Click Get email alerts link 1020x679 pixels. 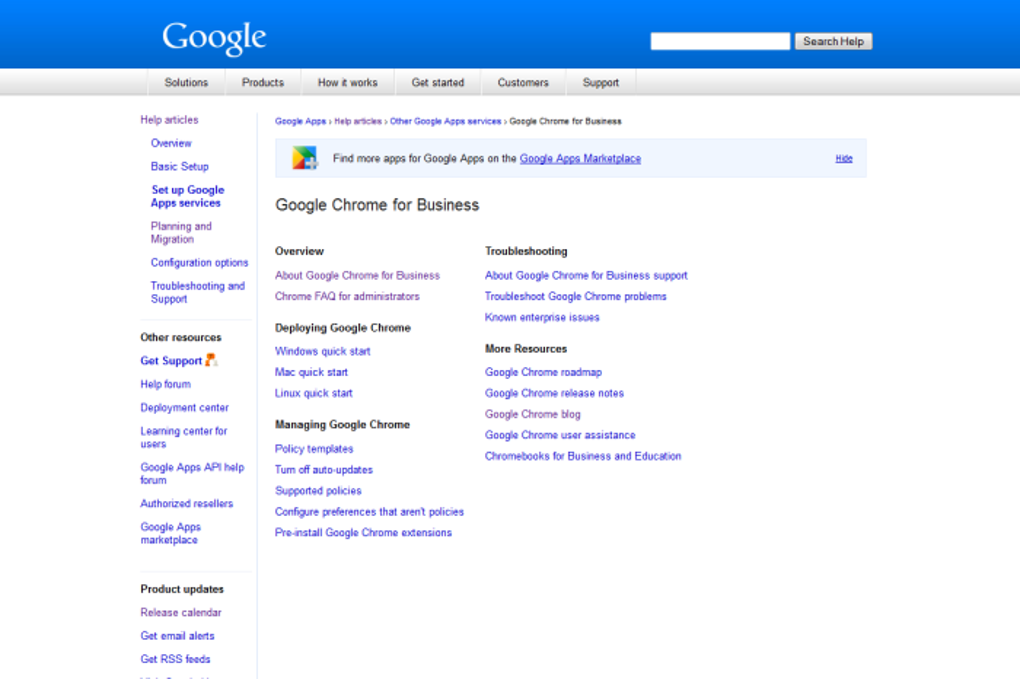pyautogui.click(x=178, y=636)
